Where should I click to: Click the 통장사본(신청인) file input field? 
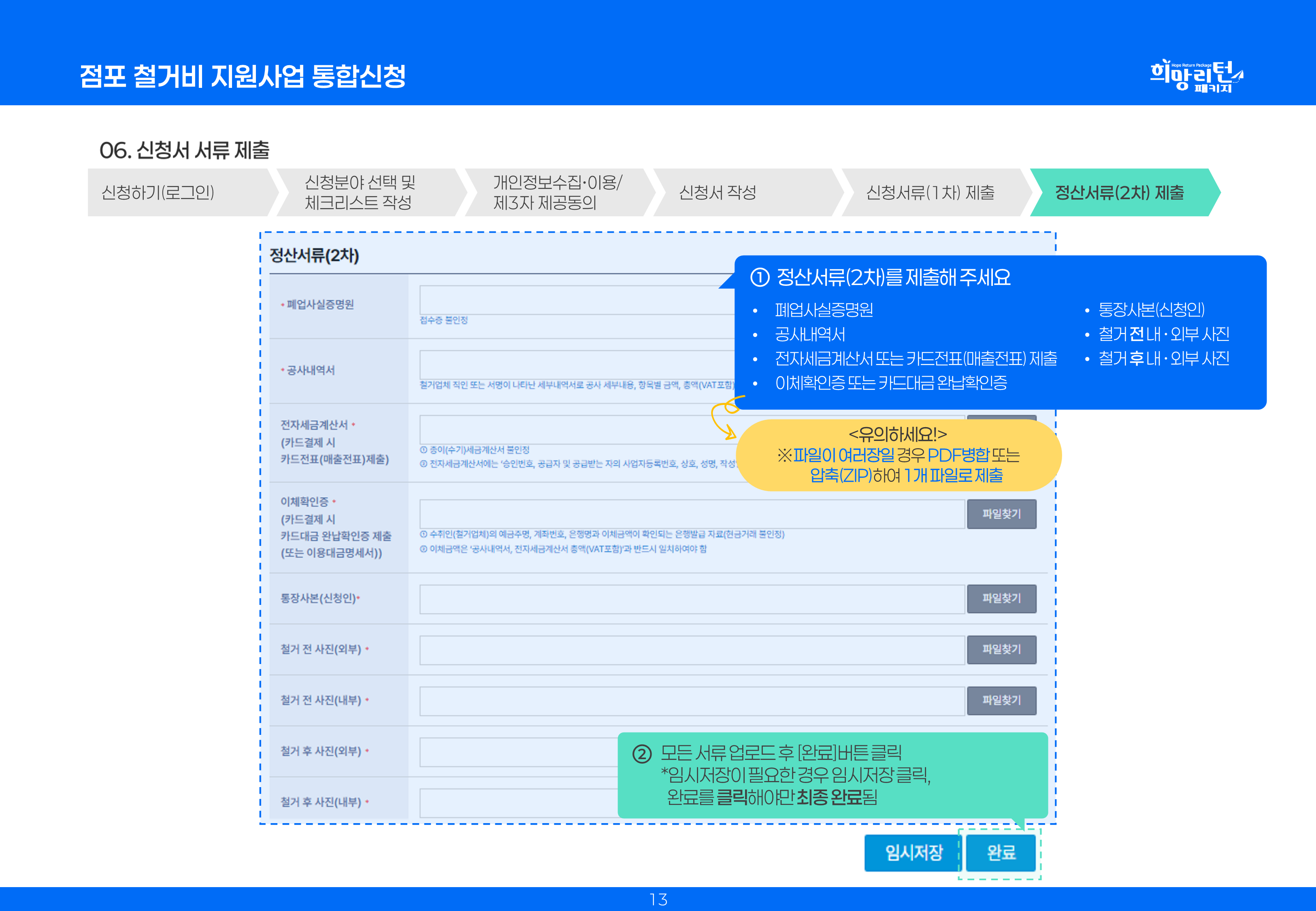(x=692, y=599)
